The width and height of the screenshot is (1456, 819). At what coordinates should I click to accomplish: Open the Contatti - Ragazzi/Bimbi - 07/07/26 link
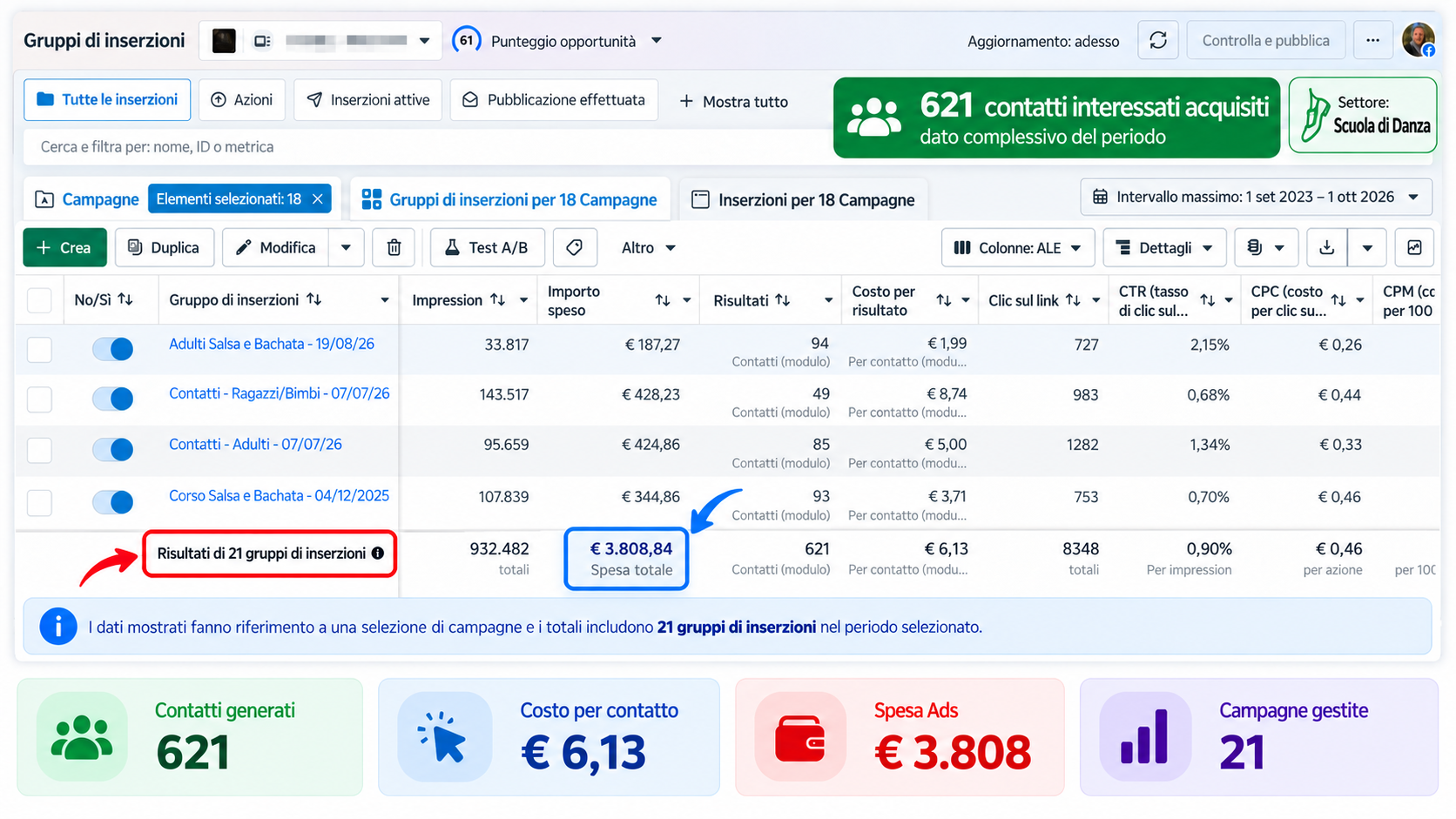tap(280, 393)
